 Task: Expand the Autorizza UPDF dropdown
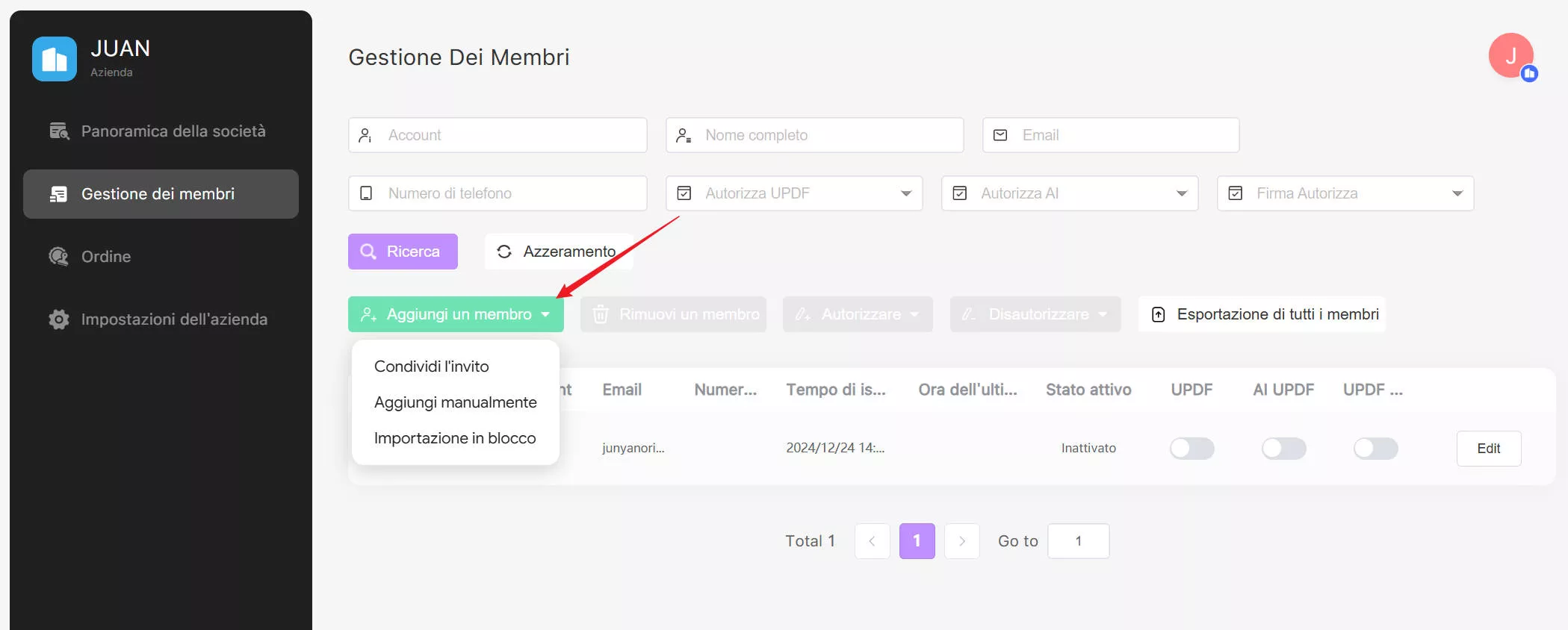[905, 193]
